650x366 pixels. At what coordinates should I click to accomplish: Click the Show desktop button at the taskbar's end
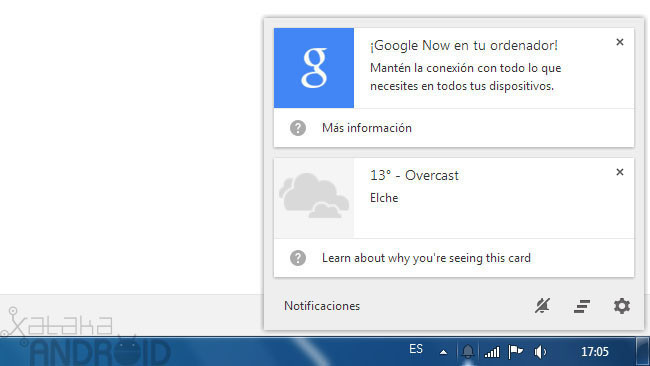pyautogui.click(x=643, y=351)
